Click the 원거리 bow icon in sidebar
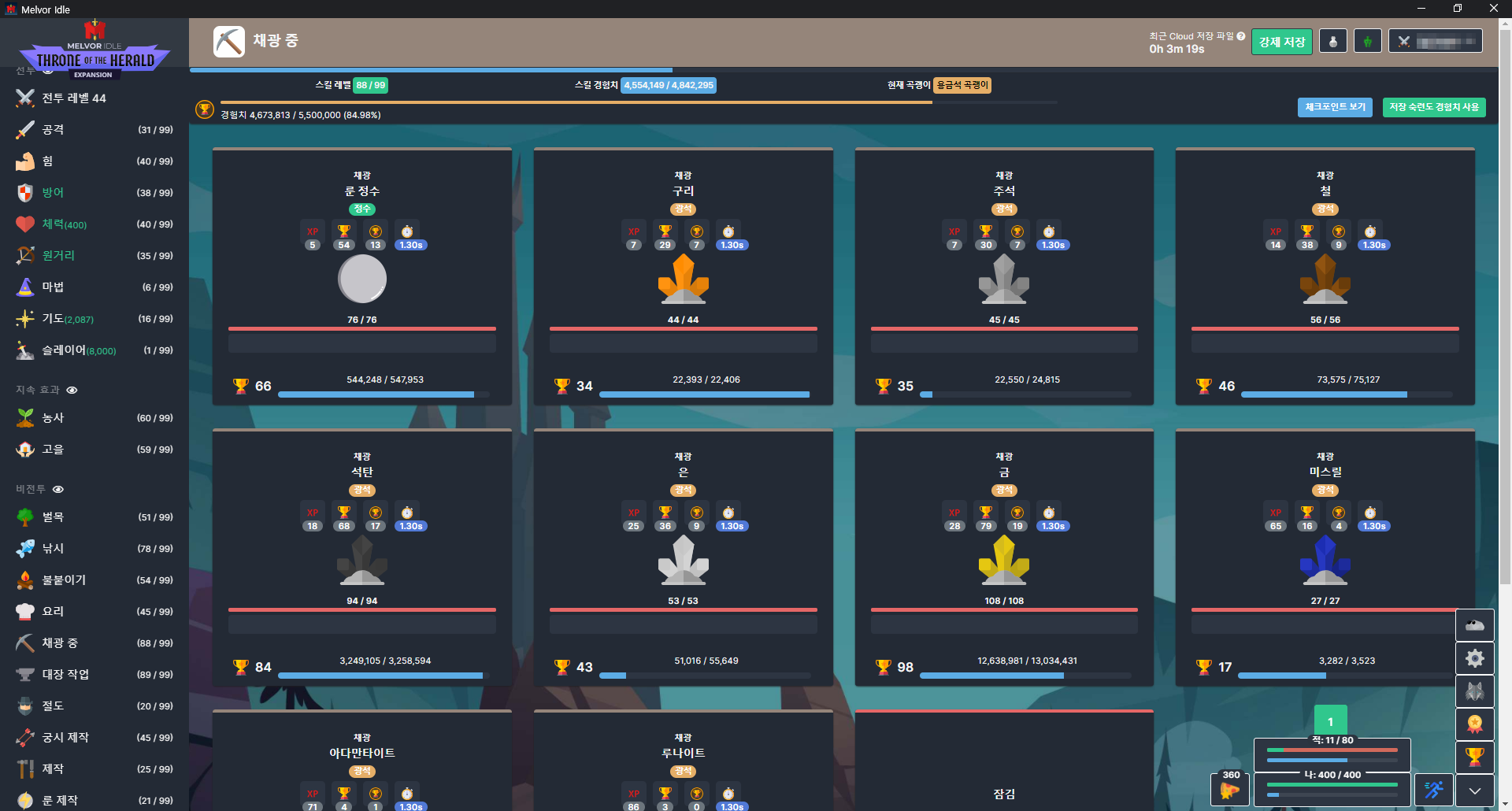Image resolution: width=1512 pixels, height=811 pixels. pyautogui.click(x=25, y=255)
